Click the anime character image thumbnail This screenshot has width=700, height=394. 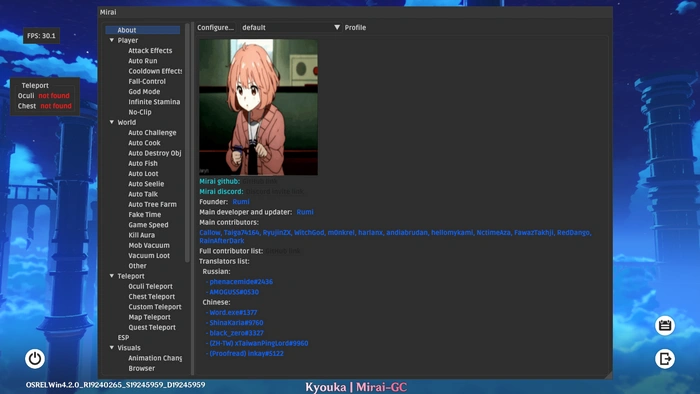(x=258, y=107)
